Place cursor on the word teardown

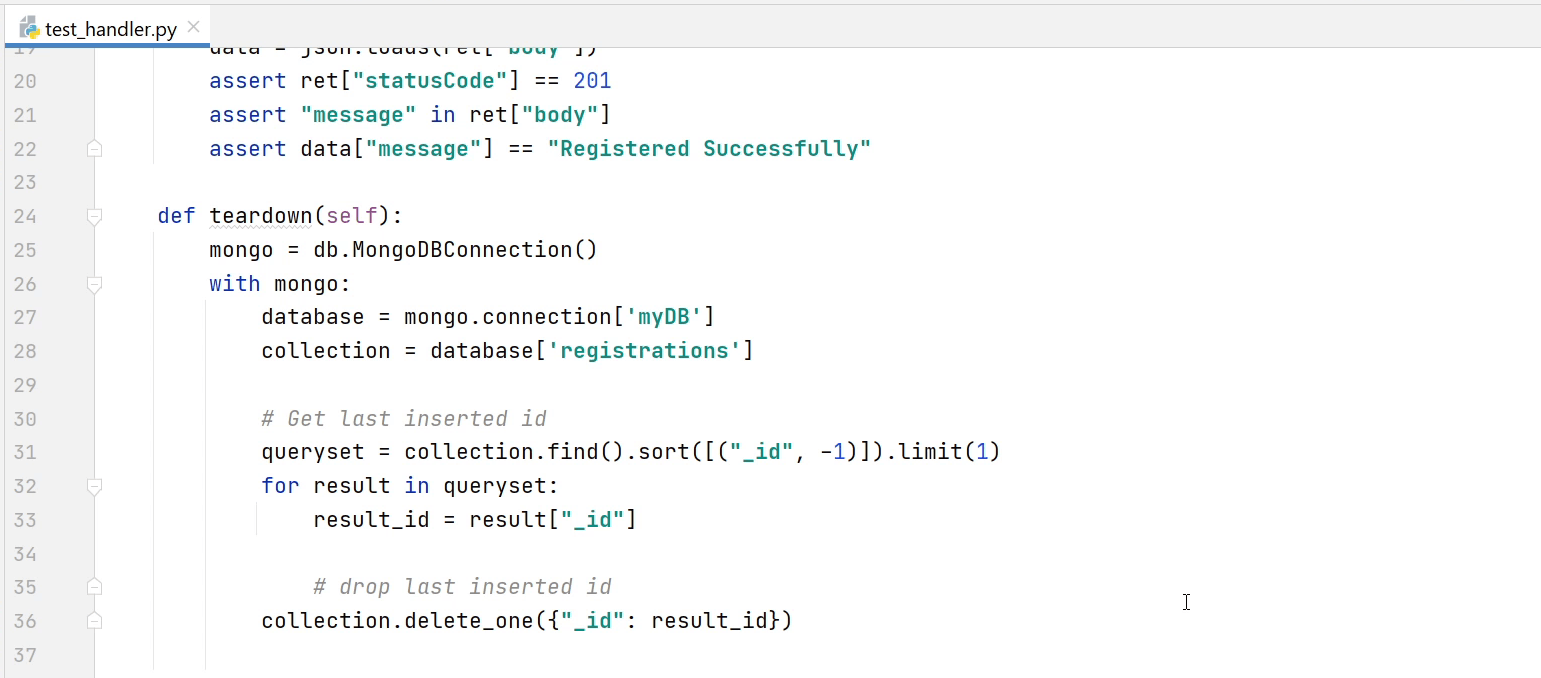[261, 215]
